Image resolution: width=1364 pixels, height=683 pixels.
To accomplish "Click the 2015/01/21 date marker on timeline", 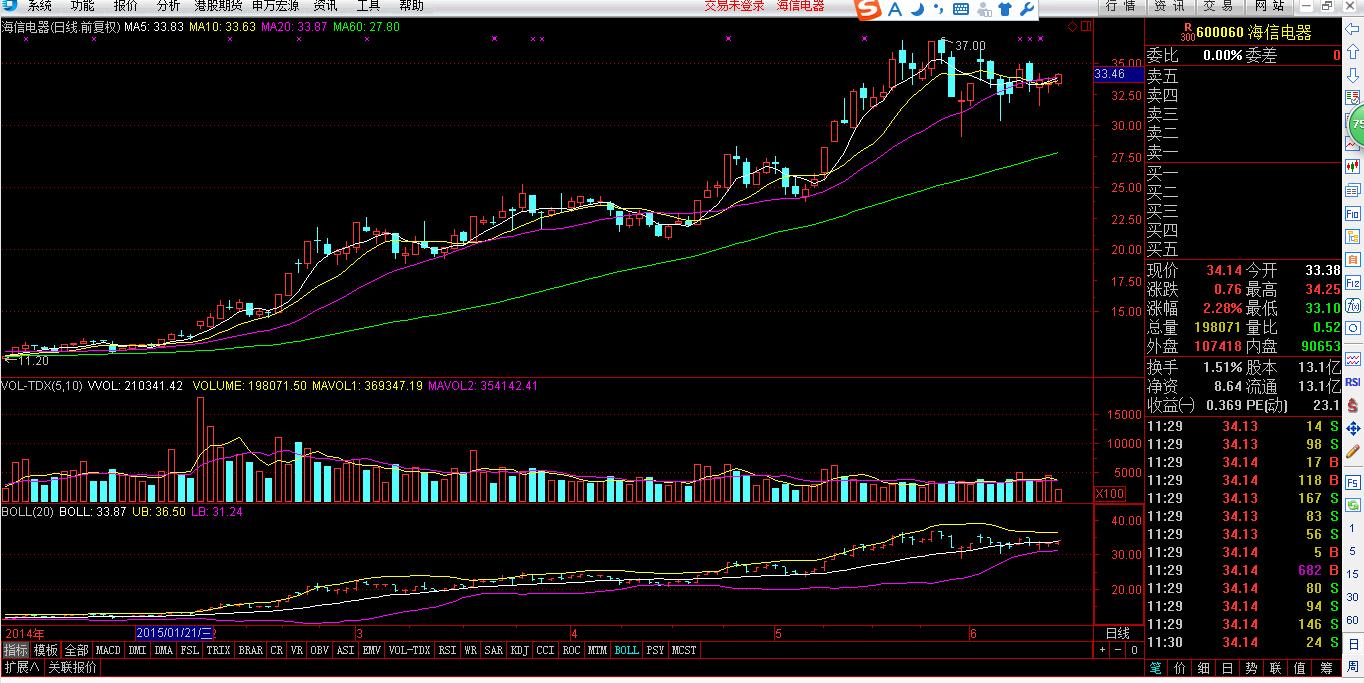I will (175, 633).
